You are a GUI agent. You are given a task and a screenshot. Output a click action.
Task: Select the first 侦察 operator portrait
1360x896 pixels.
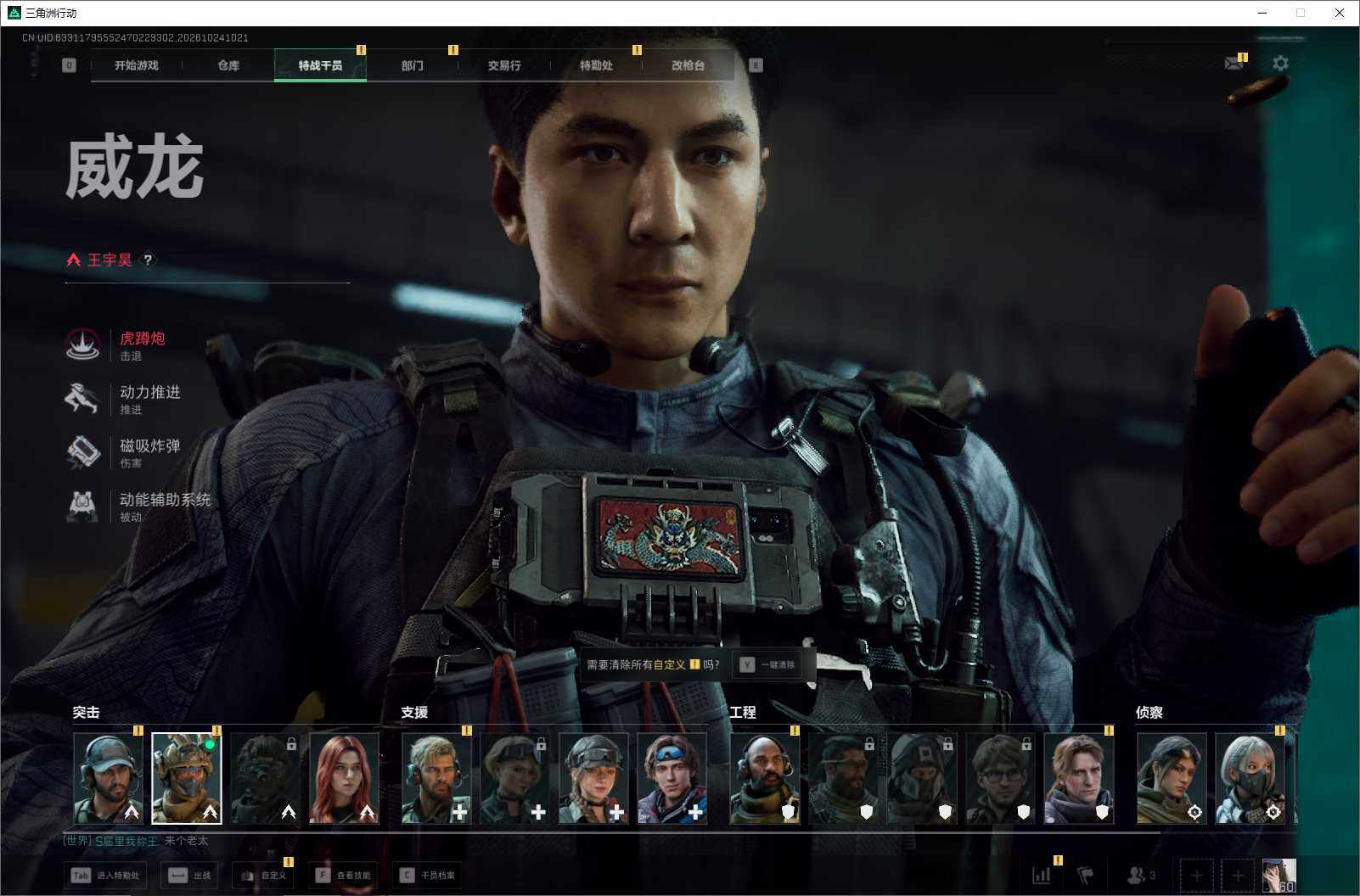click(1172, 778)
